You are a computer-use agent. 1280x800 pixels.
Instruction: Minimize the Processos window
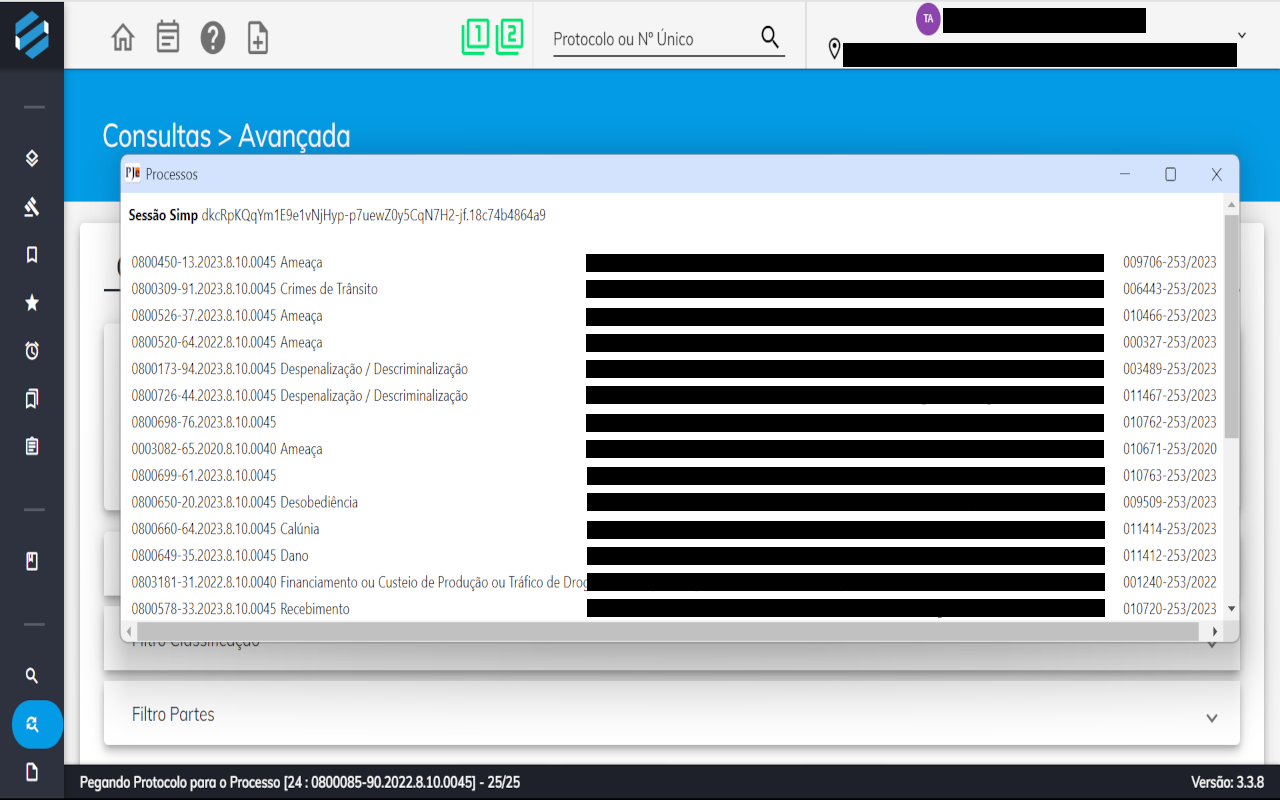[1125, 174]
